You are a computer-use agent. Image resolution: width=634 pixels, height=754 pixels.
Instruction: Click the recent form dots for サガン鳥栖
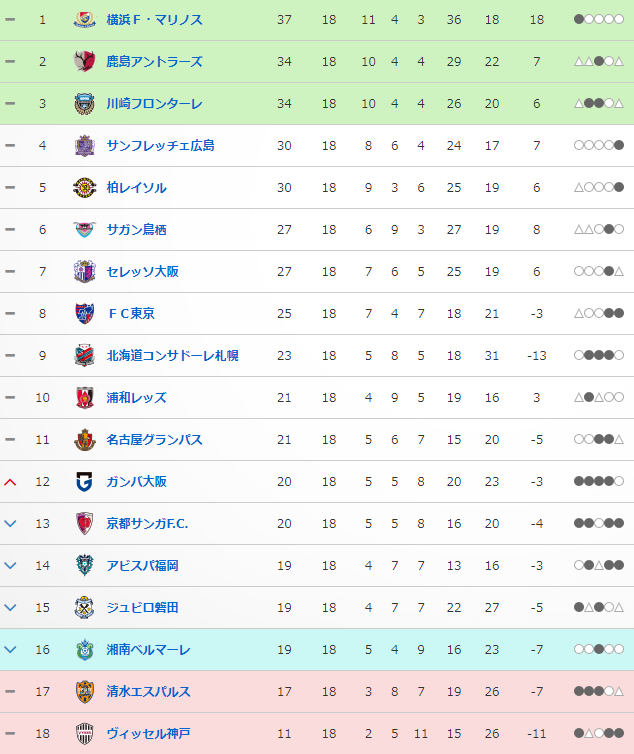tap(599, 229)
